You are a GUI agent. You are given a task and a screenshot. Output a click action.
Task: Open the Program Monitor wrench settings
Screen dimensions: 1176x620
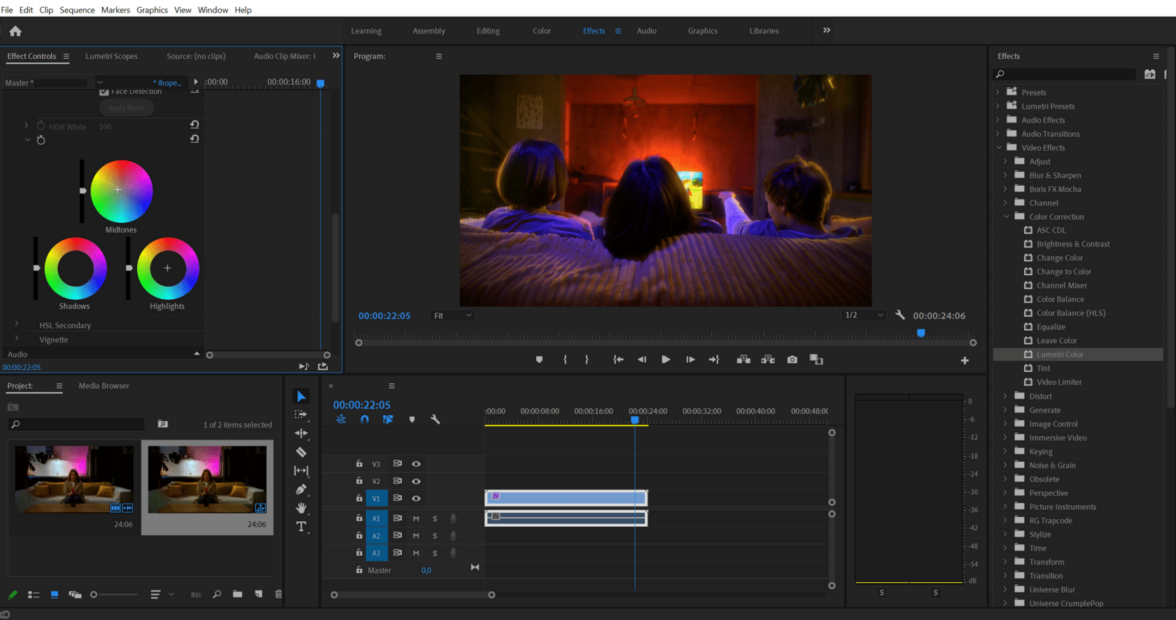(x=900, y=315)
